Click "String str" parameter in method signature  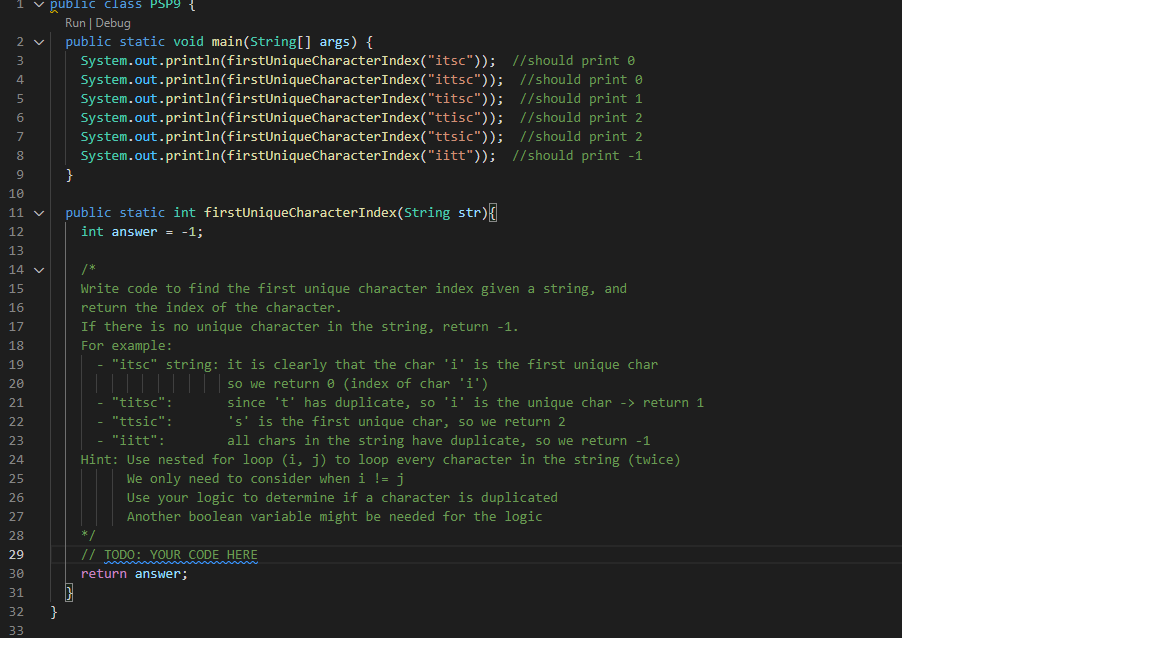(x=442, y=212)
